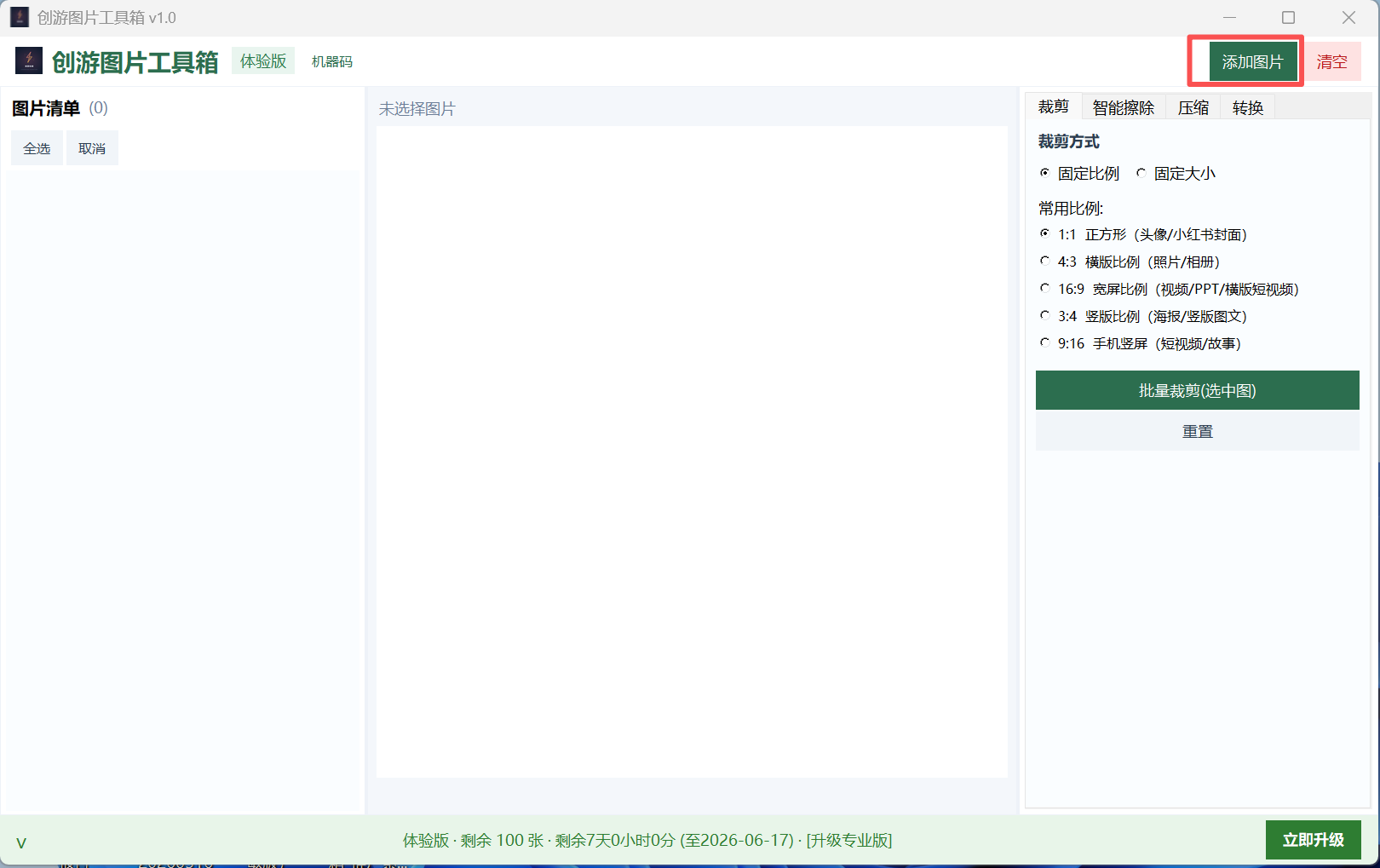Choose the 4:3 横版比例 option

pyautogui.click(x=1130, y=262)
